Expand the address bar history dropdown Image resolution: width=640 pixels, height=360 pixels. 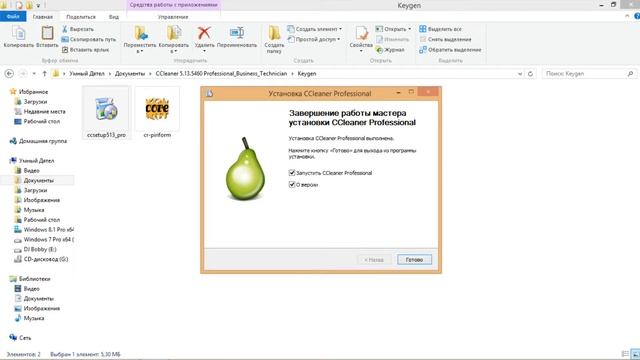[x=520, y=74]
